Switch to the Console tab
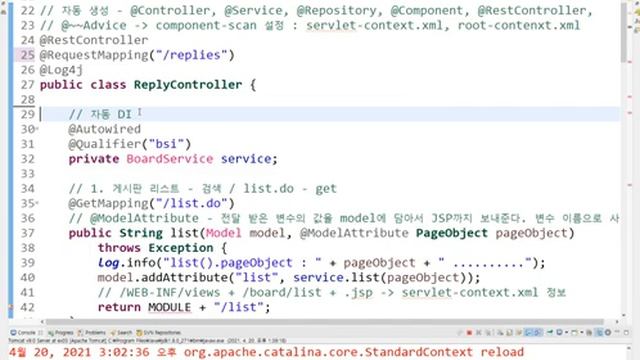The height and width of the screenshot is (360, 640). [x=27, y=333]
